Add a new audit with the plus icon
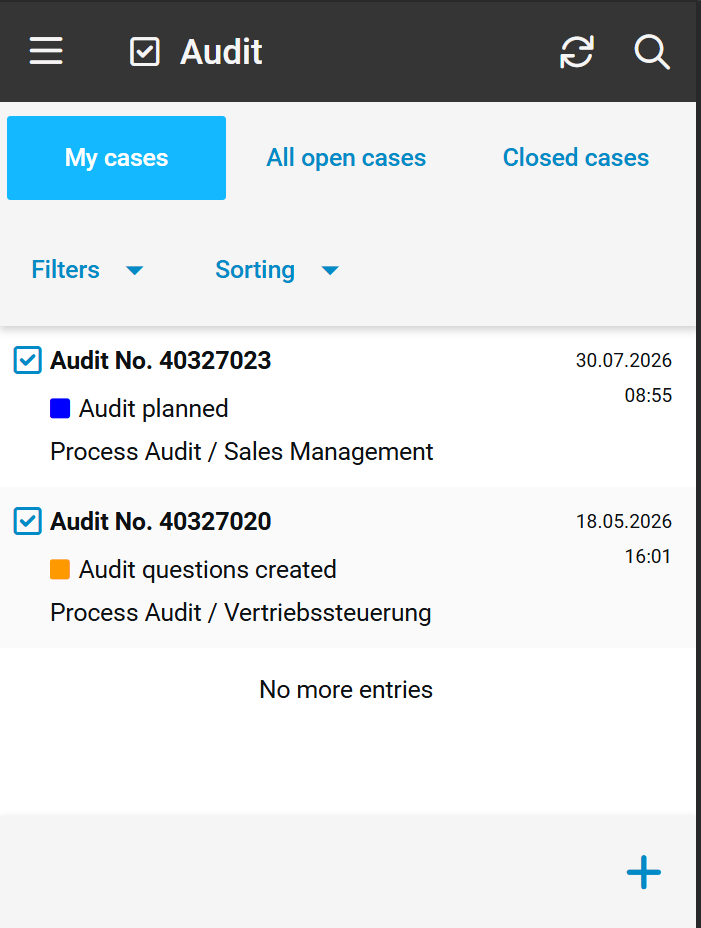 [x=644, y=872]
